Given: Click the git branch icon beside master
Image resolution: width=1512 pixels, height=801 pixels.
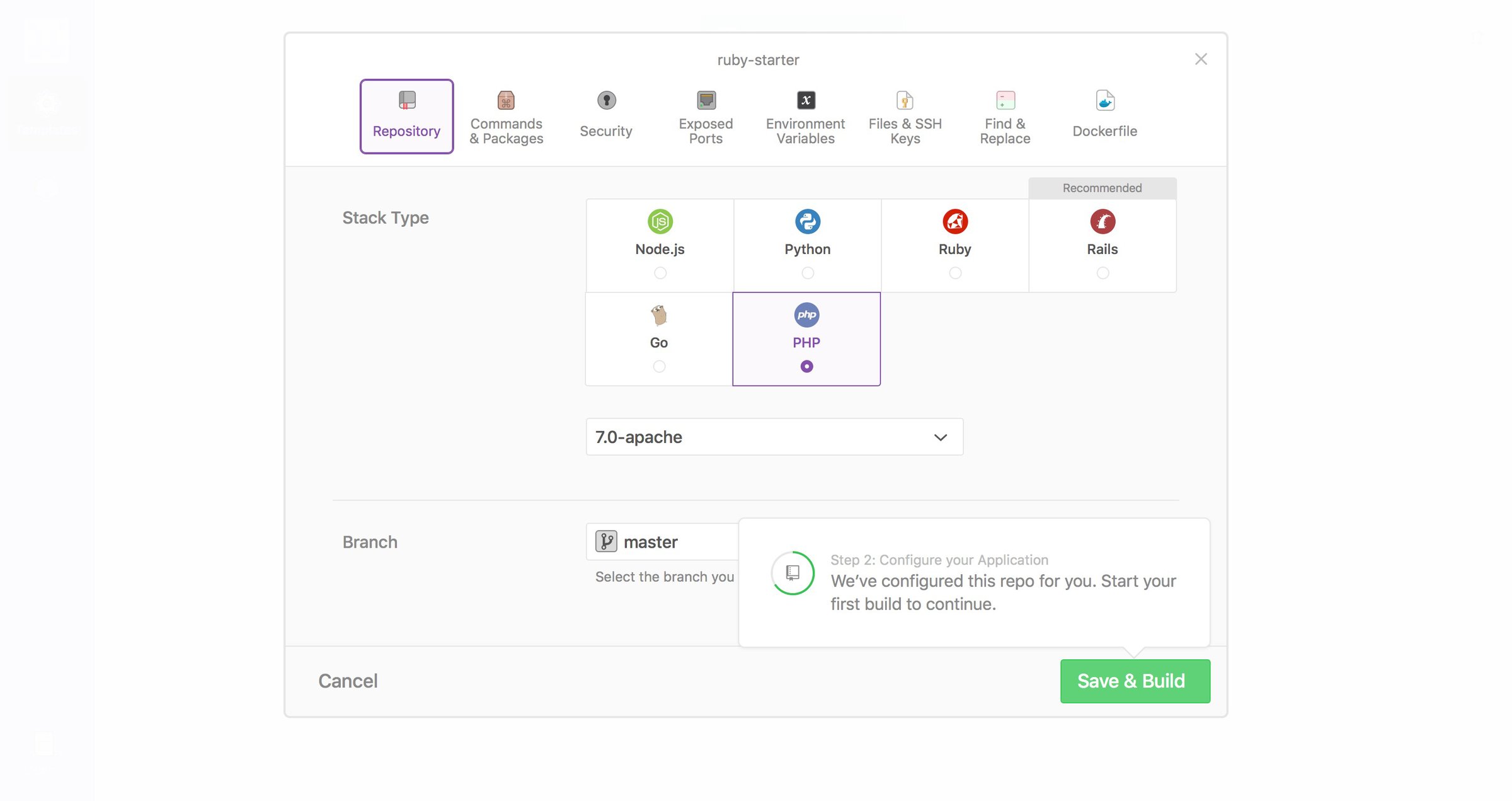Looking at the screenshot, I should tap(606, 541).
